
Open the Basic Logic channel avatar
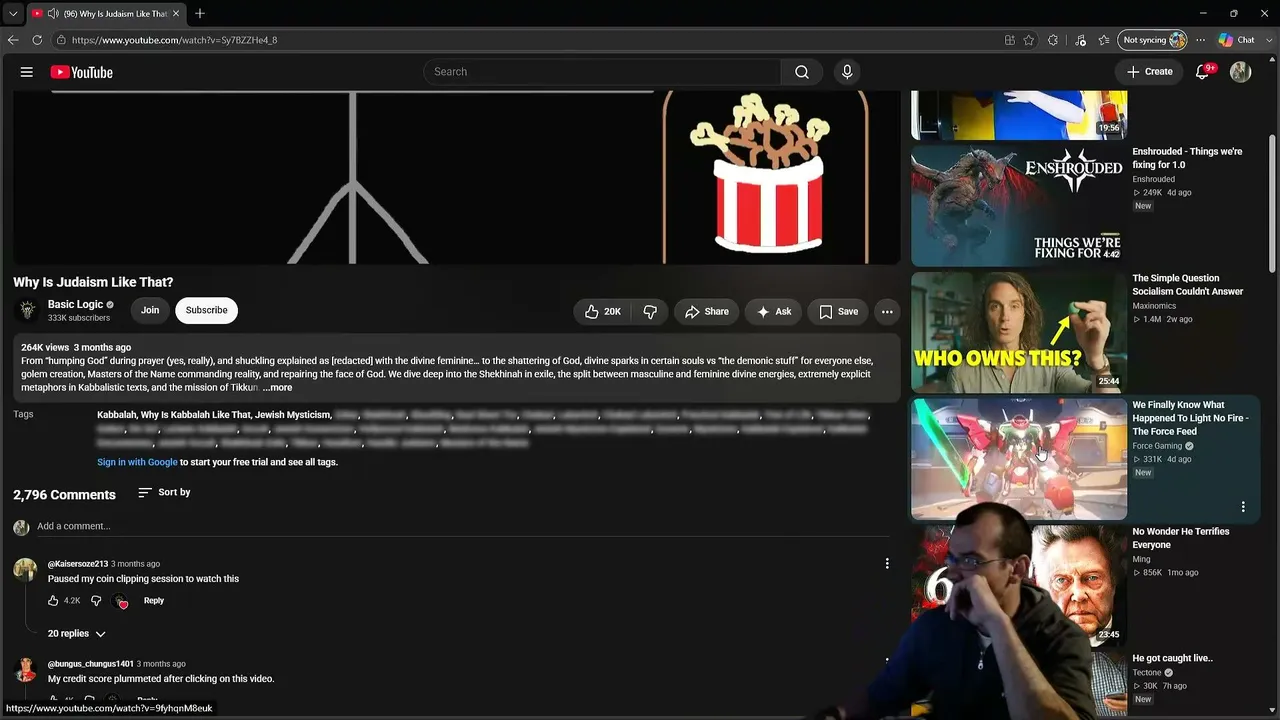tap(28, 310)
